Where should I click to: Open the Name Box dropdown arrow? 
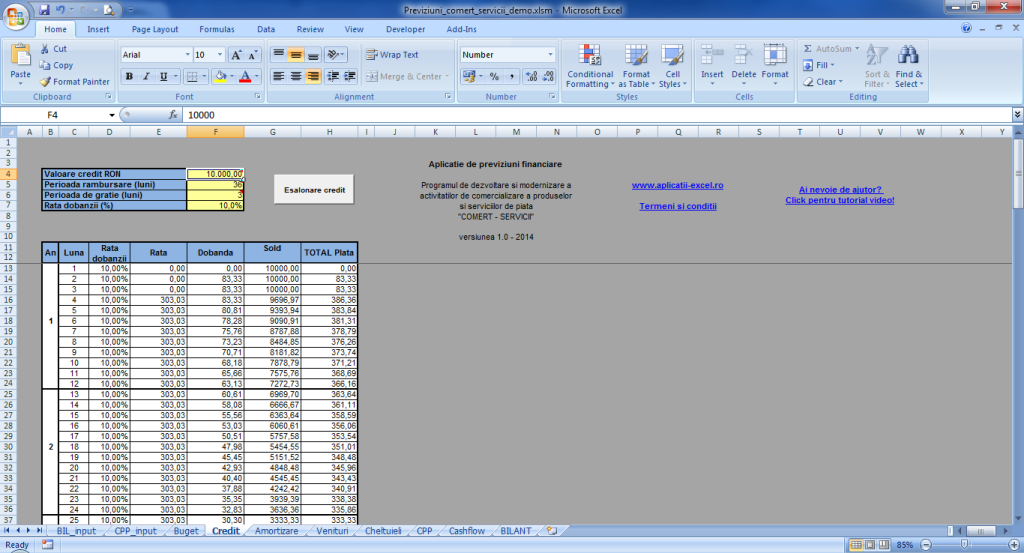point(112,115)
